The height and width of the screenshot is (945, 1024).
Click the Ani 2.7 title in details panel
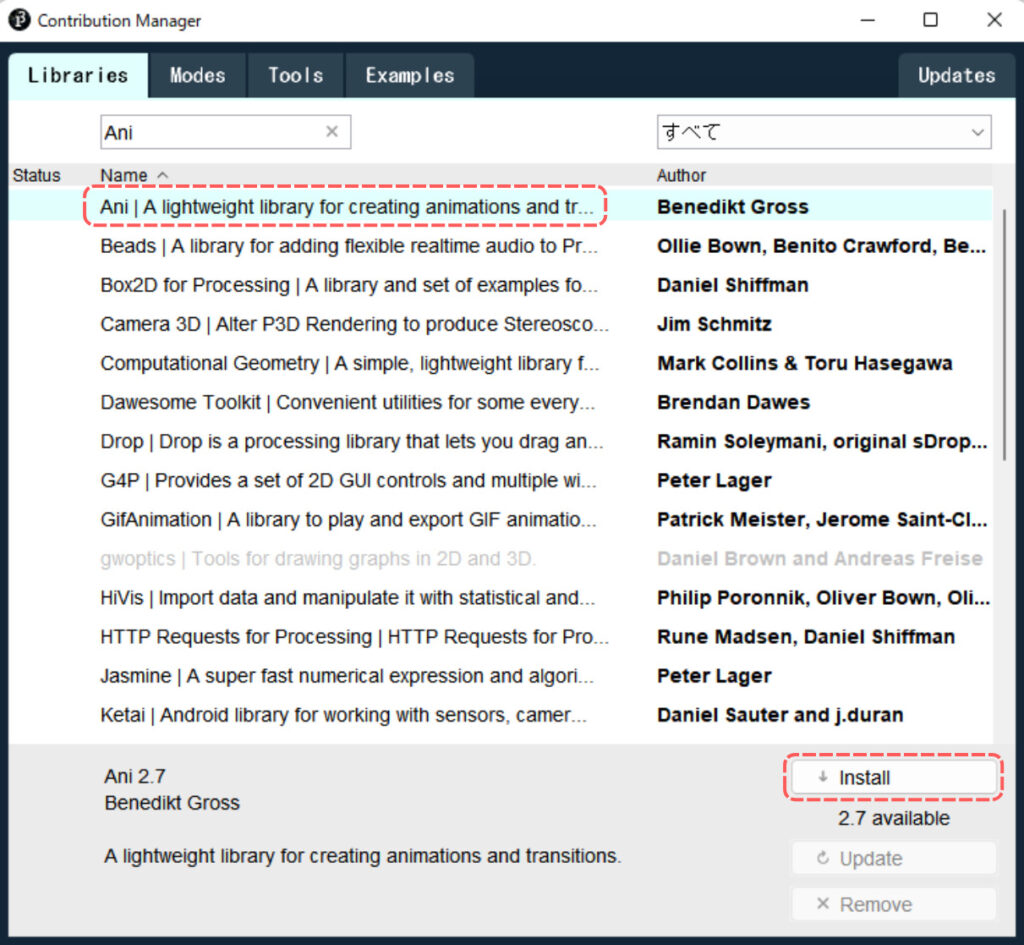135,776
